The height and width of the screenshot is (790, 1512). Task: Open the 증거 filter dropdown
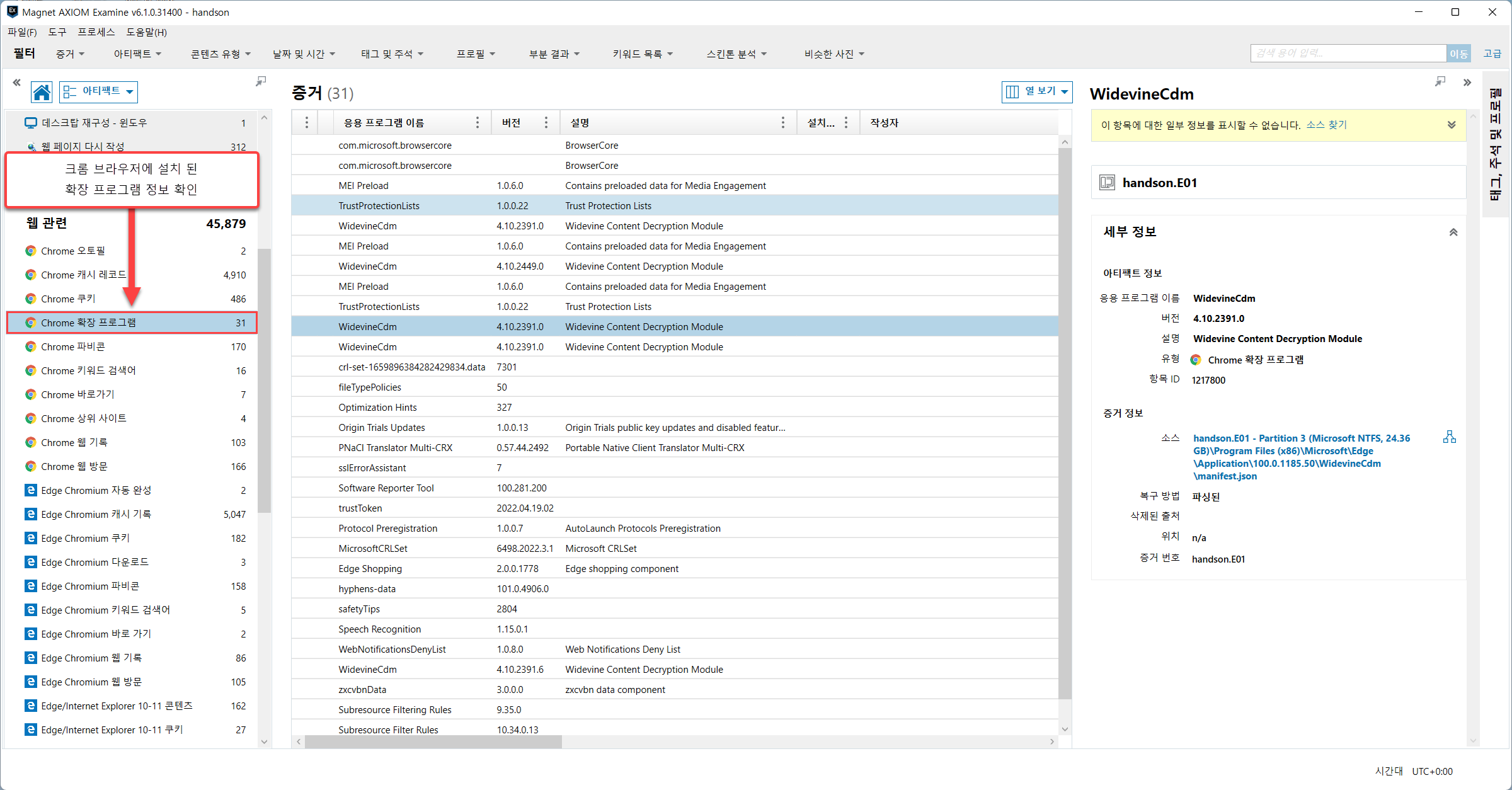[70, 54]
